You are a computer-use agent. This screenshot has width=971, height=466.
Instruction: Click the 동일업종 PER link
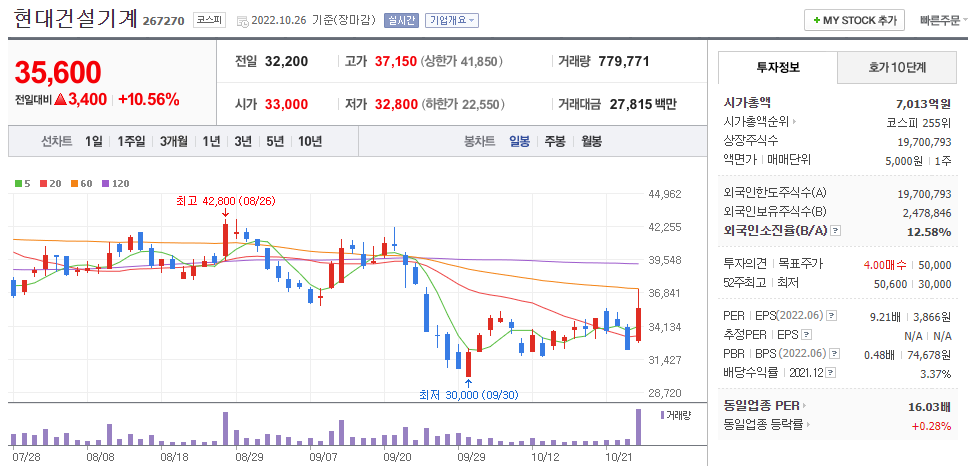click(x=762, y=406)
